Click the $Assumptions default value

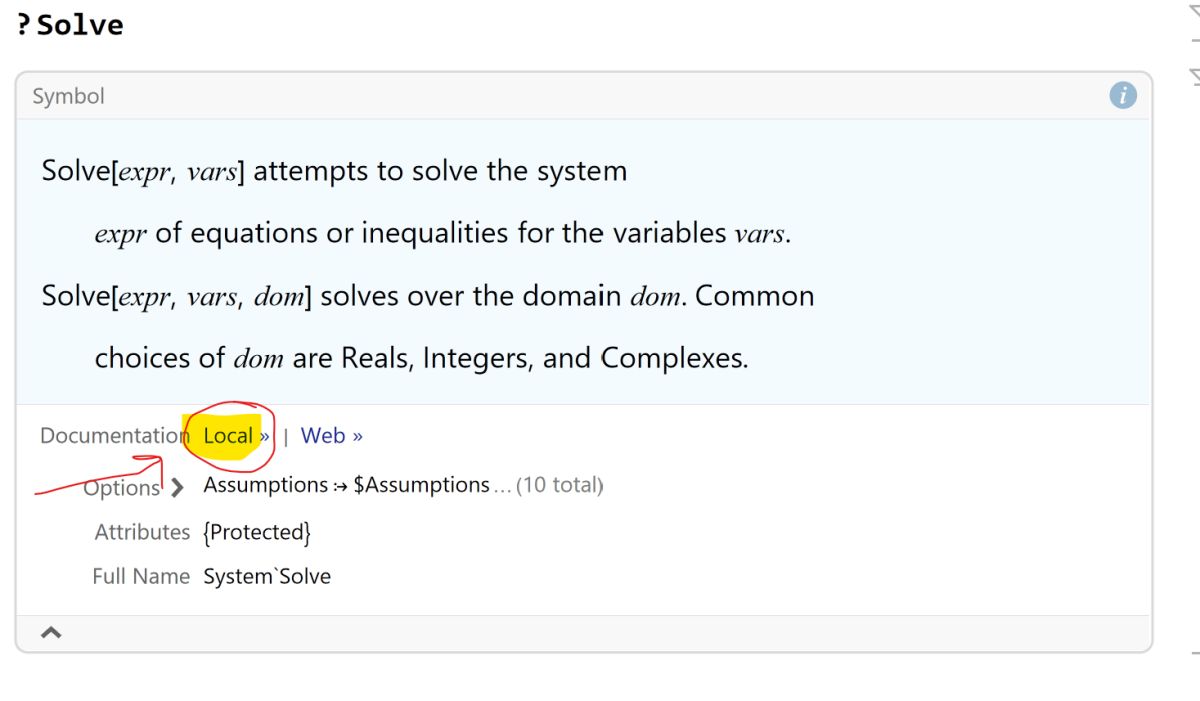point(421,485)
